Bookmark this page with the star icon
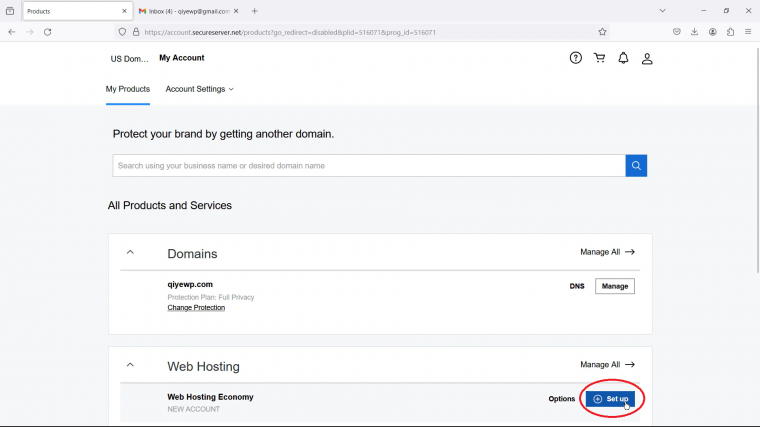The image size is (760, 427). tap(602, 32)
